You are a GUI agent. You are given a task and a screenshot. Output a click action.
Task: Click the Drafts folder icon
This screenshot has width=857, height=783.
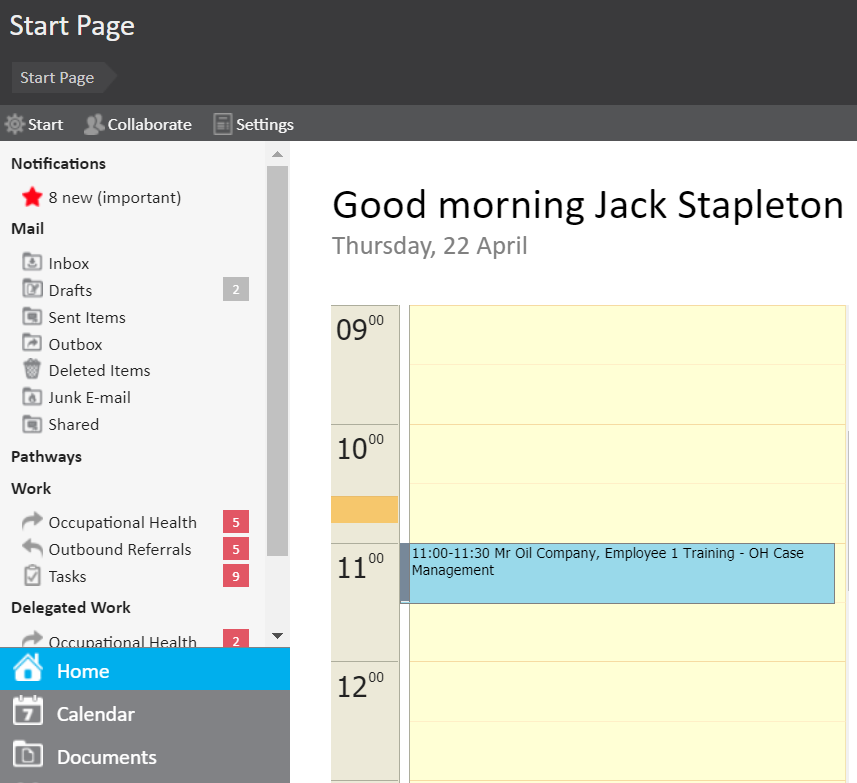32,290
